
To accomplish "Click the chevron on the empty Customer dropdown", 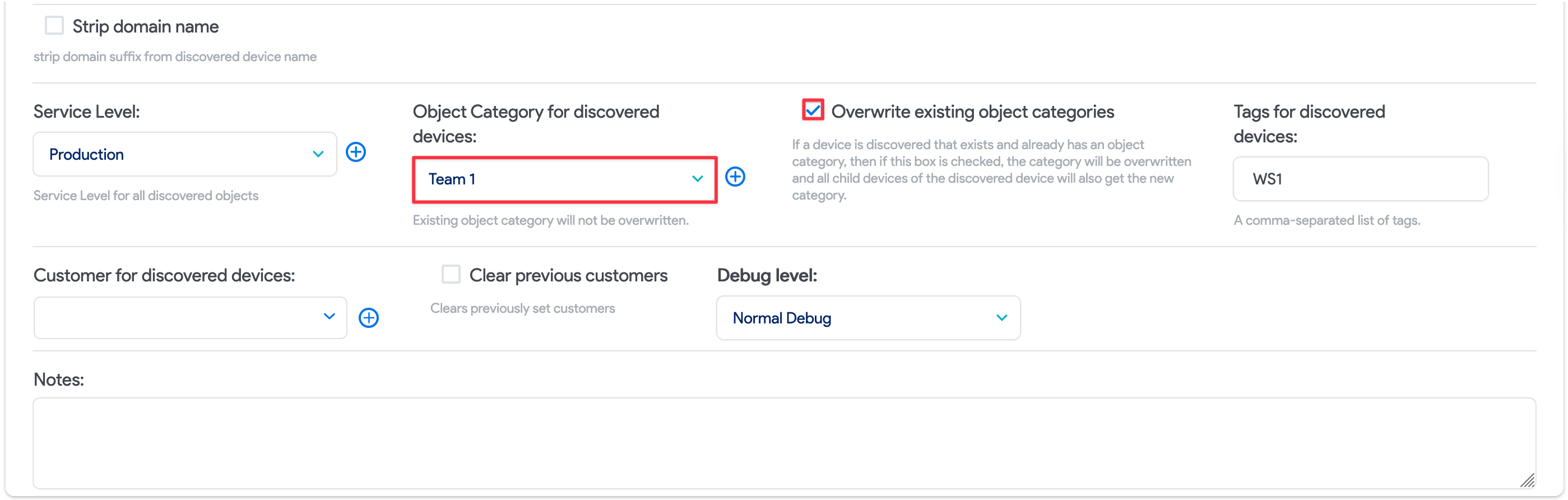I will click(x=330, y=317).
